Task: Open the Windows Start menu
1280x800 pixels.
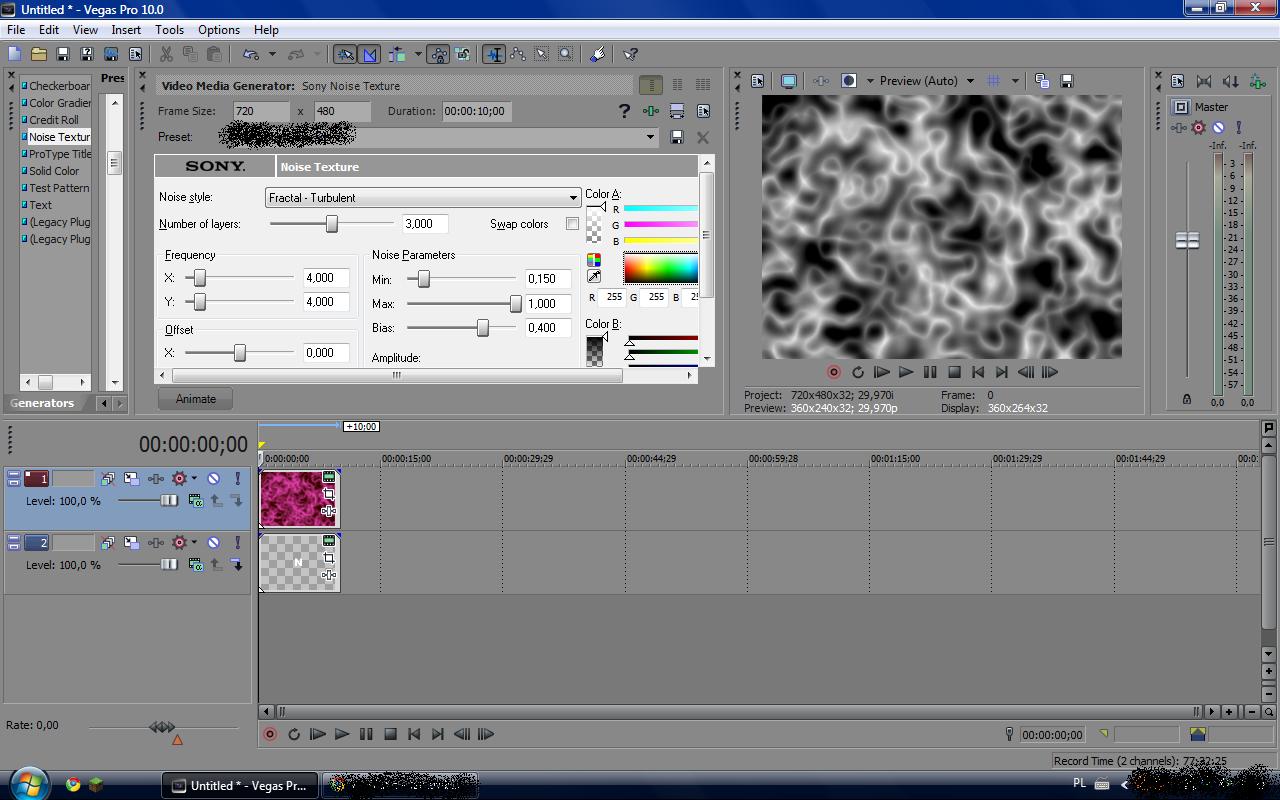Action: coord(27,783)
